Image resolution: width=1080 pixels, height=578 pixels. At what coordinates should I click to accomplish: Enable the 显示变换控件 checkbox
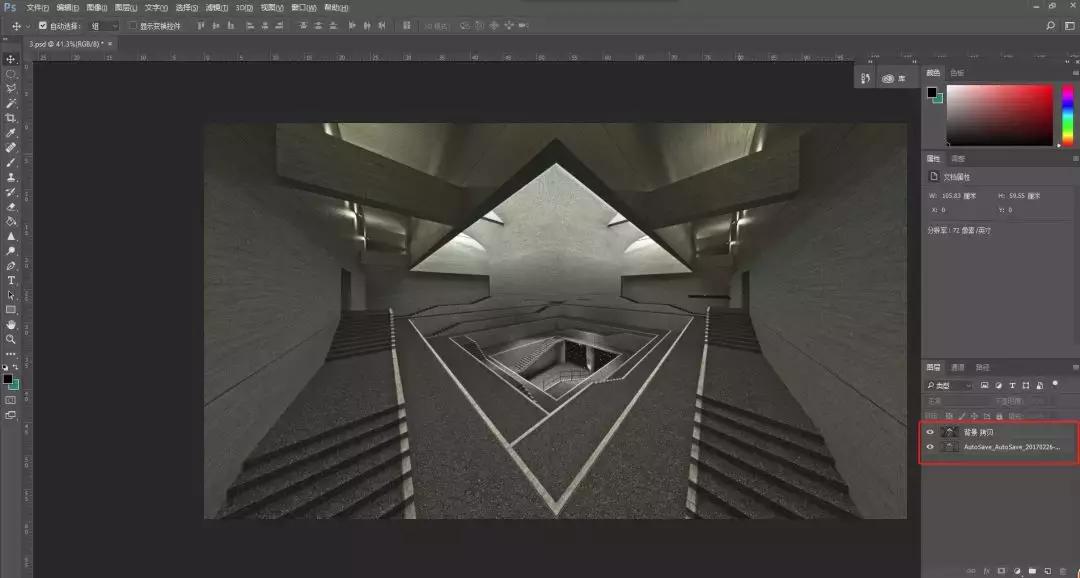pyautogui.click(x=132, y=25)
